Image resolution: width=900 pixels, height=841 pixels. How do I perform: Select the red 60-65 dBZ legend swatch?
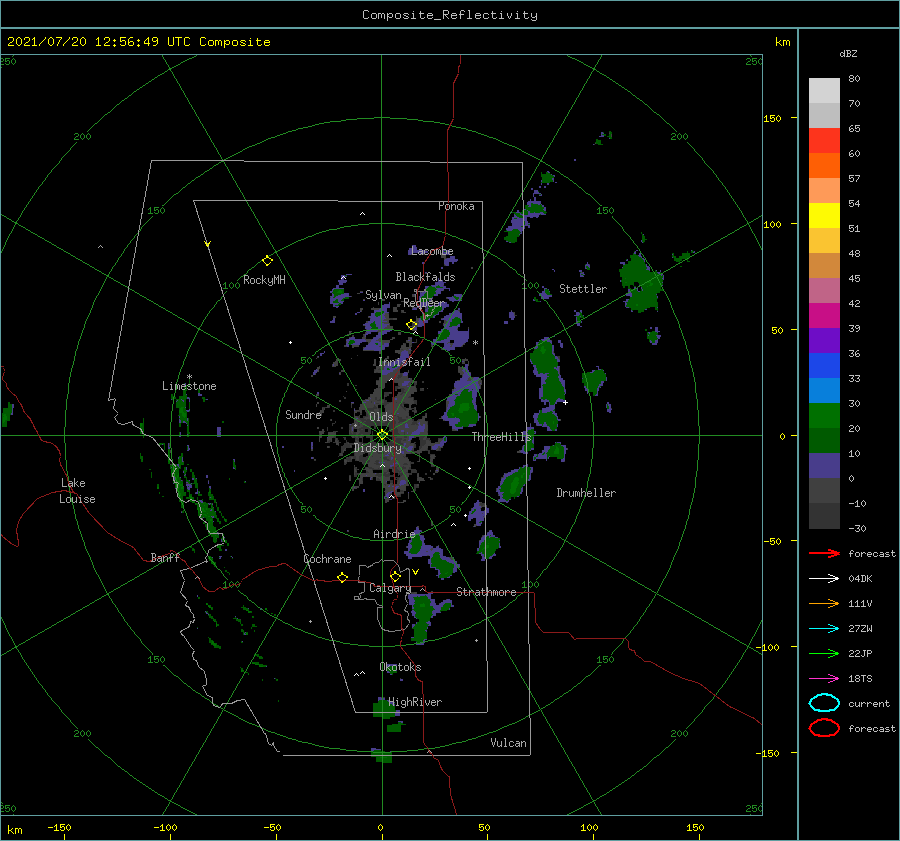pos(824,141)
